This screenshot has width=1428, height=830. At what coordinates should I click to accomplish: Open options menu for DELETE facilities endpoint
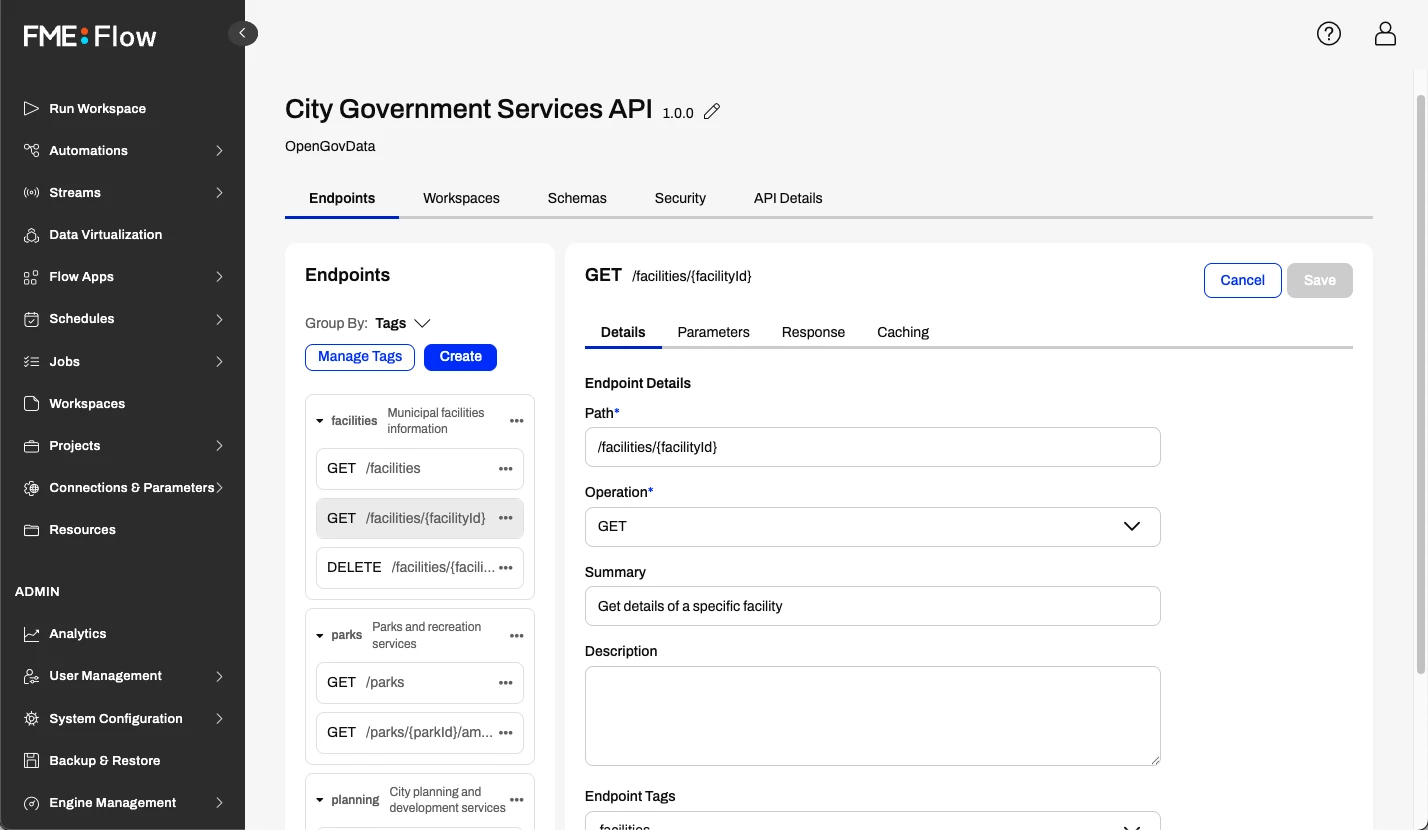click(505, 568)
